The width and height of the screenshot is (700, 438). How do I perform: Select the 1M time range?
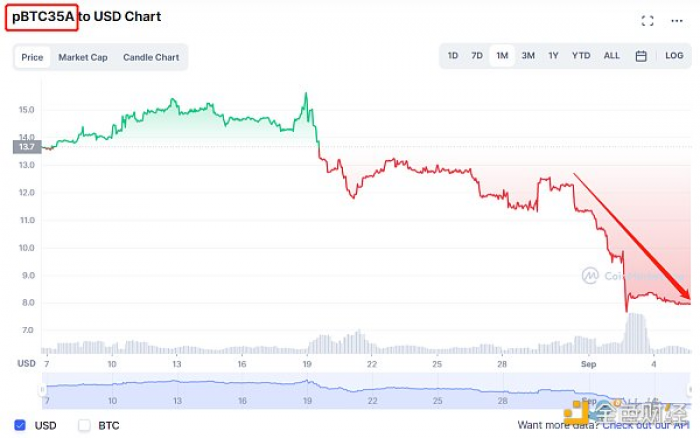pyautogui.click(x=502, y=56)
